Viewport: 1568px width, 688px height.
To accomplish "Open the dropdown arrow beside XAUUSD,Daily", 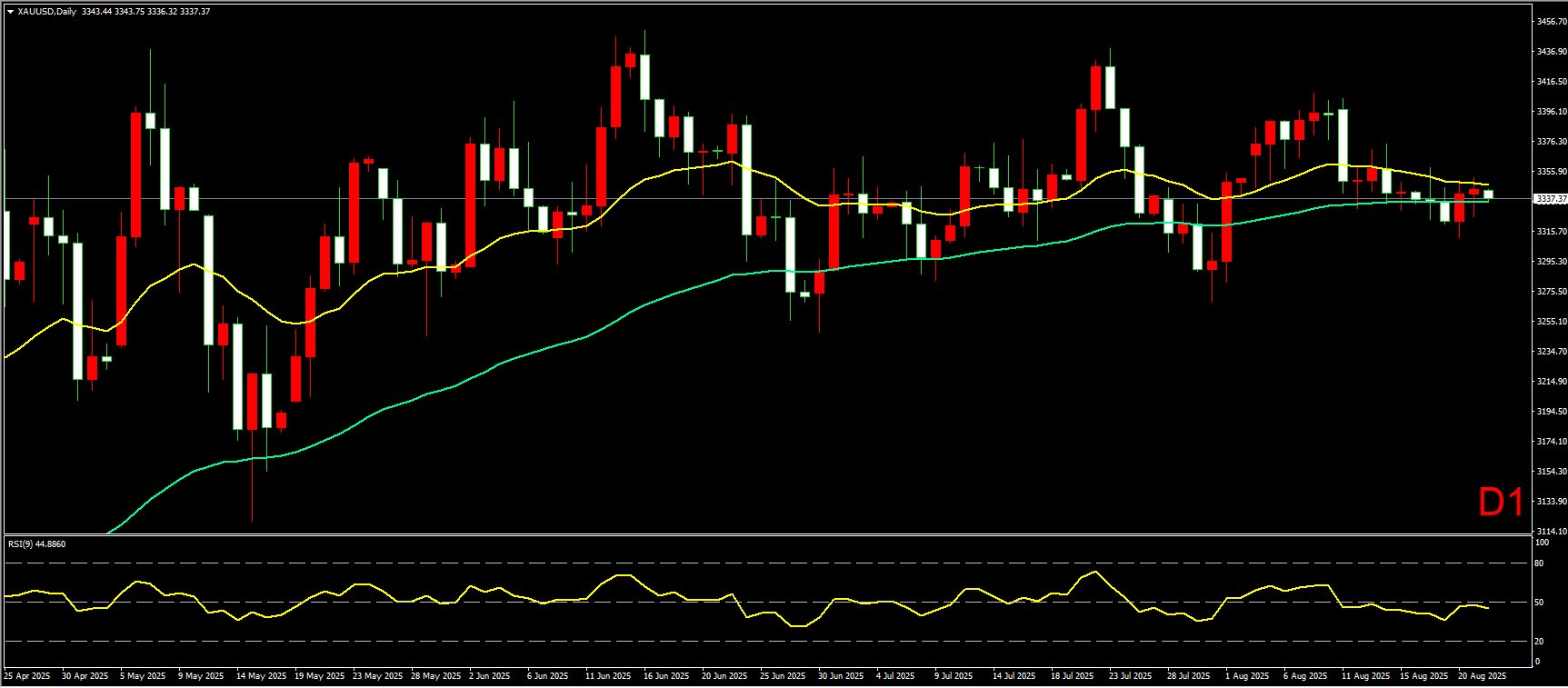I will coord(11,12).
